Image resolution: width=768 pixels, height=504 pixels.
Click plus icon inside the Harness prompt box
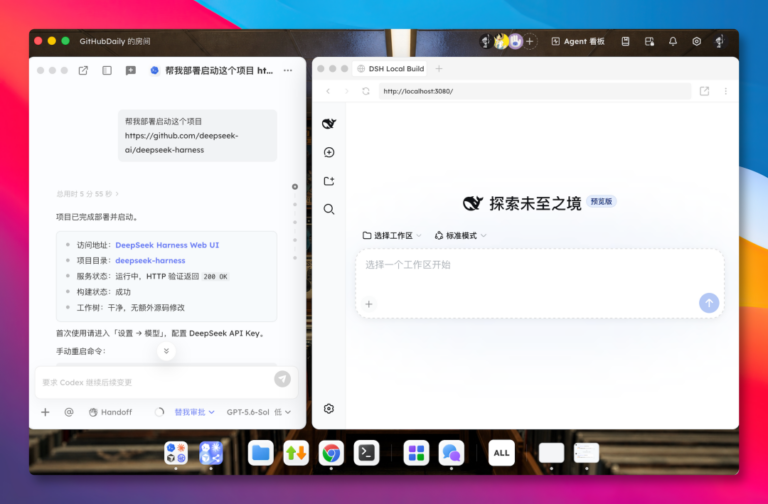[x=369, y=304]
